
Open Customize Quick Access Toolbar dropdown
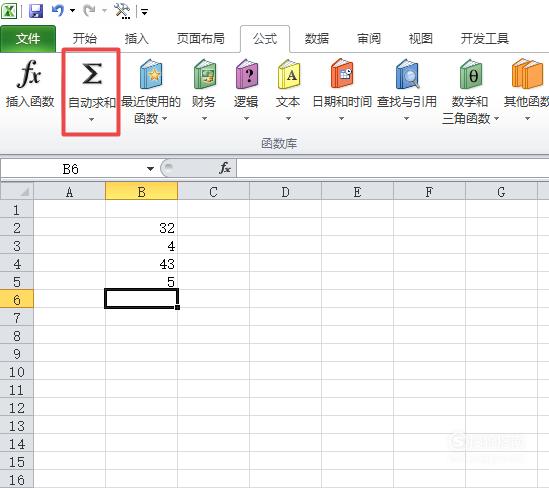(144, 12)
